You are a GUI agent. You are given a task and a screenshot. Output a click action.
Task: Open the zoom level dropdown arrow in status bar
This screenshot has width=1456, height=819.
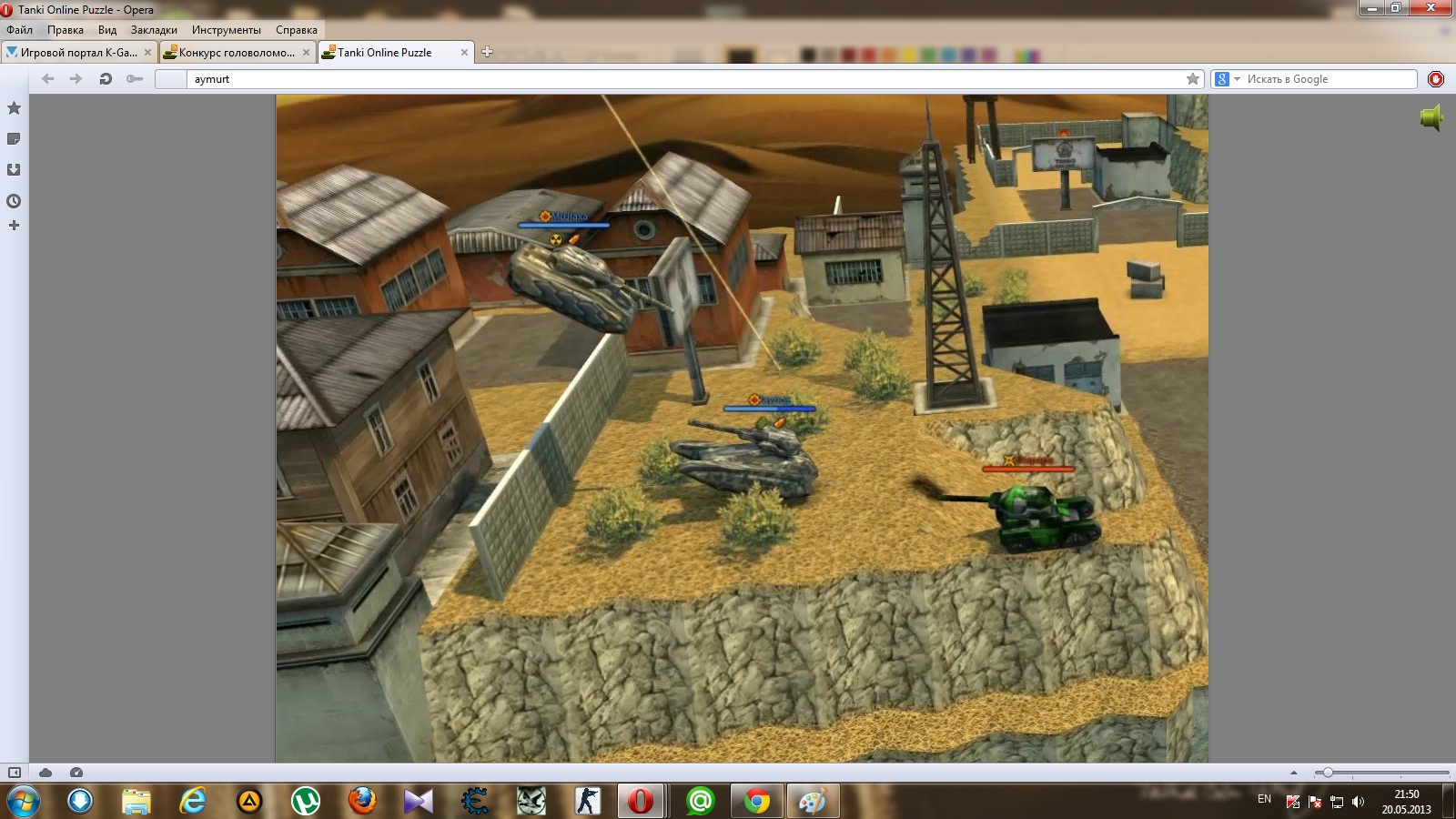(1294, 773)
